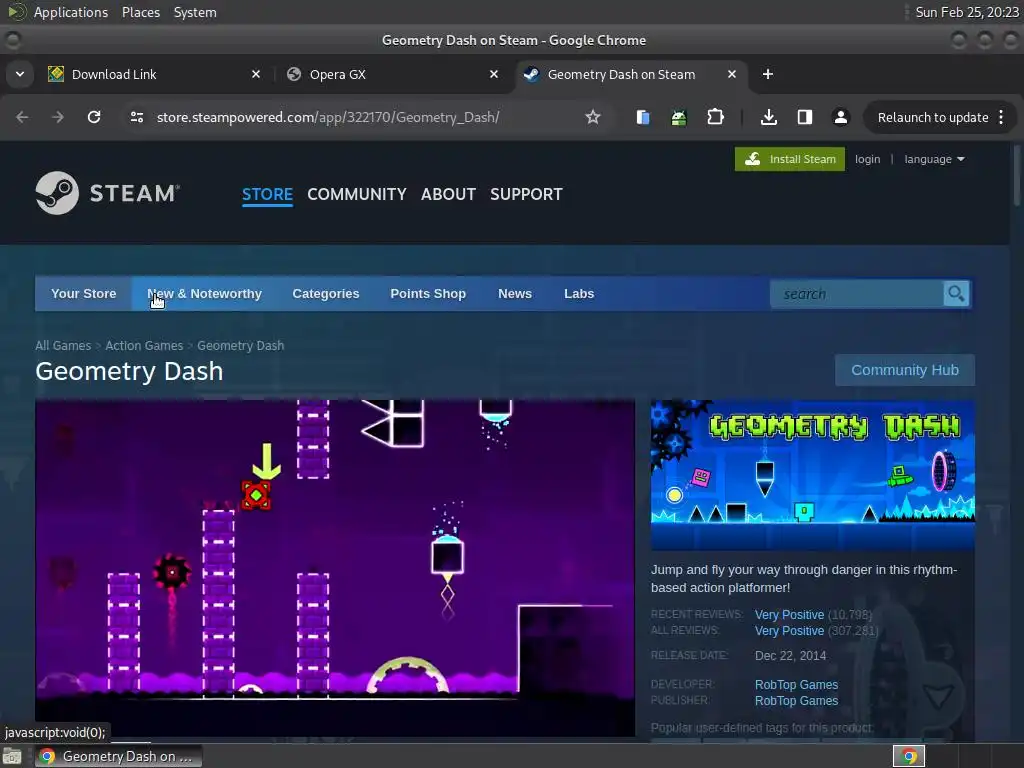
Task: Open the Places menu
Action: (141, 12)
